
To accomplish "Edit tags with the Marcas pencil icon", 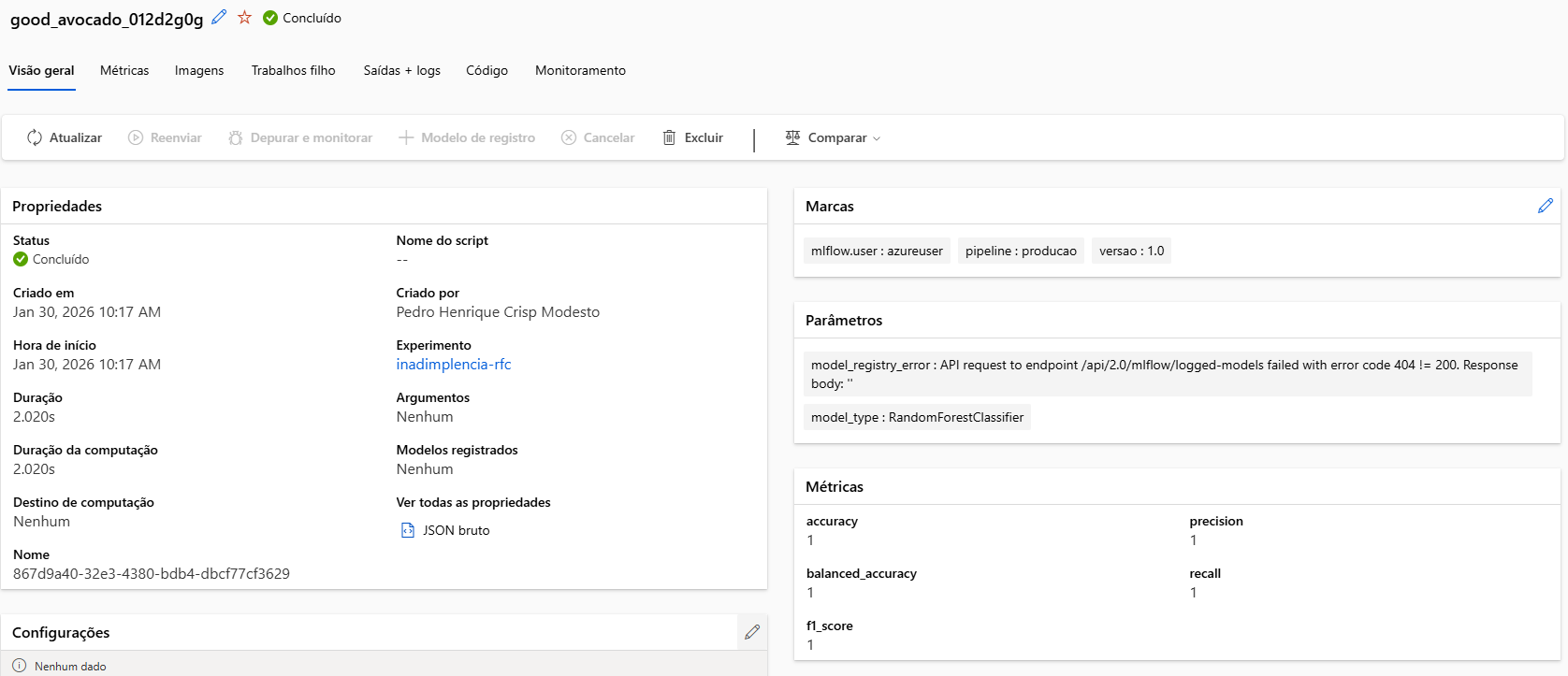I will (x=1545, y=206).
